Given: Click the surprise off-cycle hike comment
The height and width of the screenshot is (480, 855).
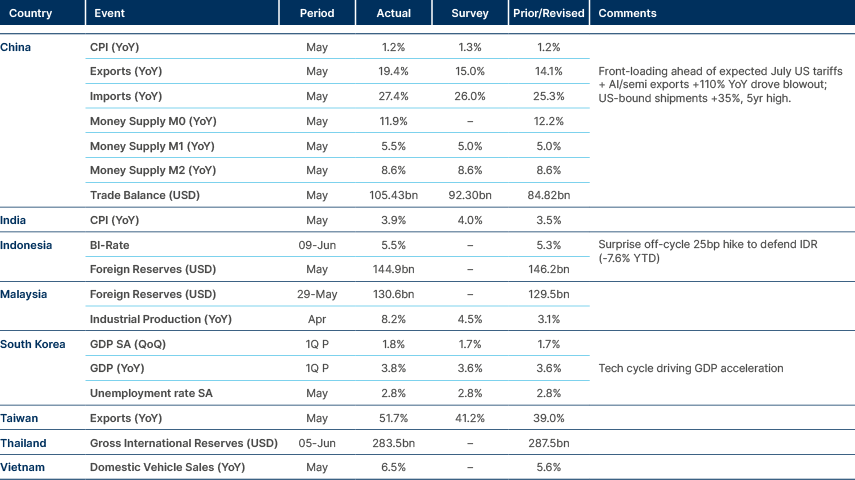Looking at the screenshot, I should (708, 251).
